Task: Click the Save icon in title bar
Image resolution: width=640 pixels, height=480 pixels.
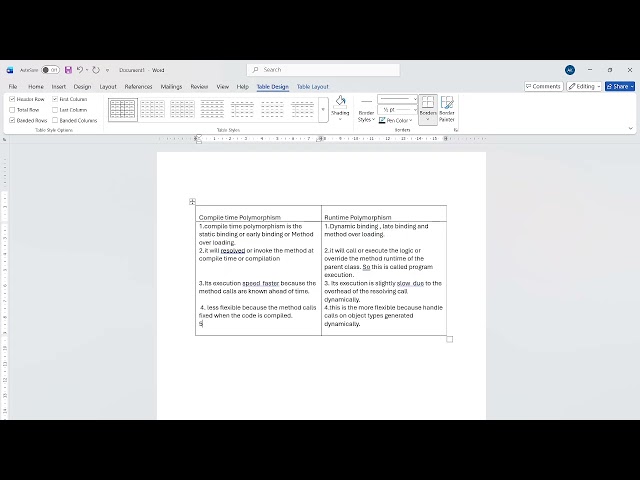Action: (68, 70)
